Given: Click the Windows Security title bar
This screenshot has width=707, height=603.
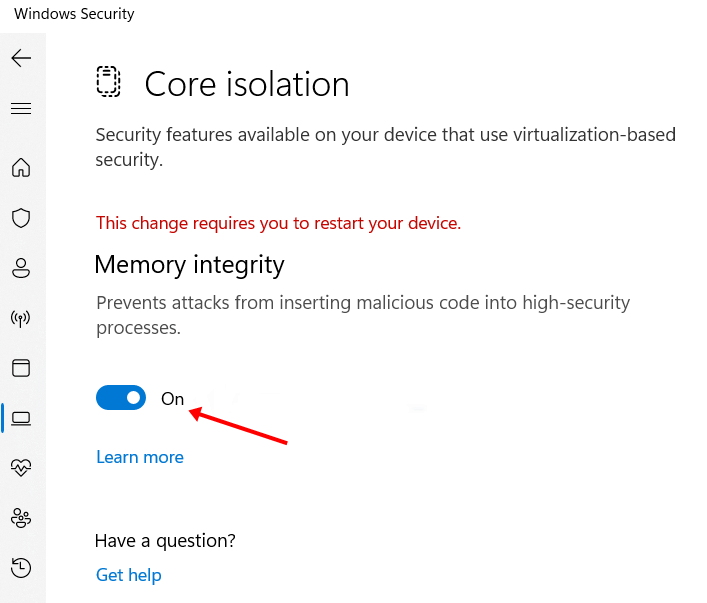Looking at the screenshot, I should pyautogui.click(x=75, y=14).
